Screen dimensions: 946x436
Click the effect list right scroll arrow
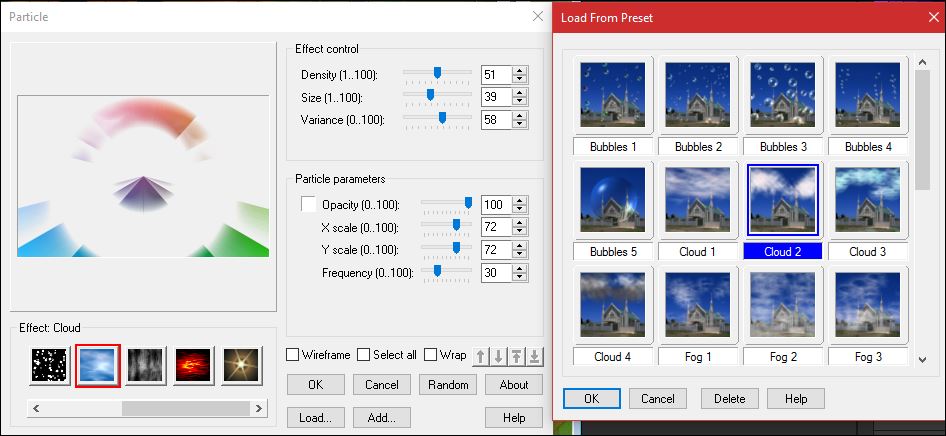click(259, 409)
